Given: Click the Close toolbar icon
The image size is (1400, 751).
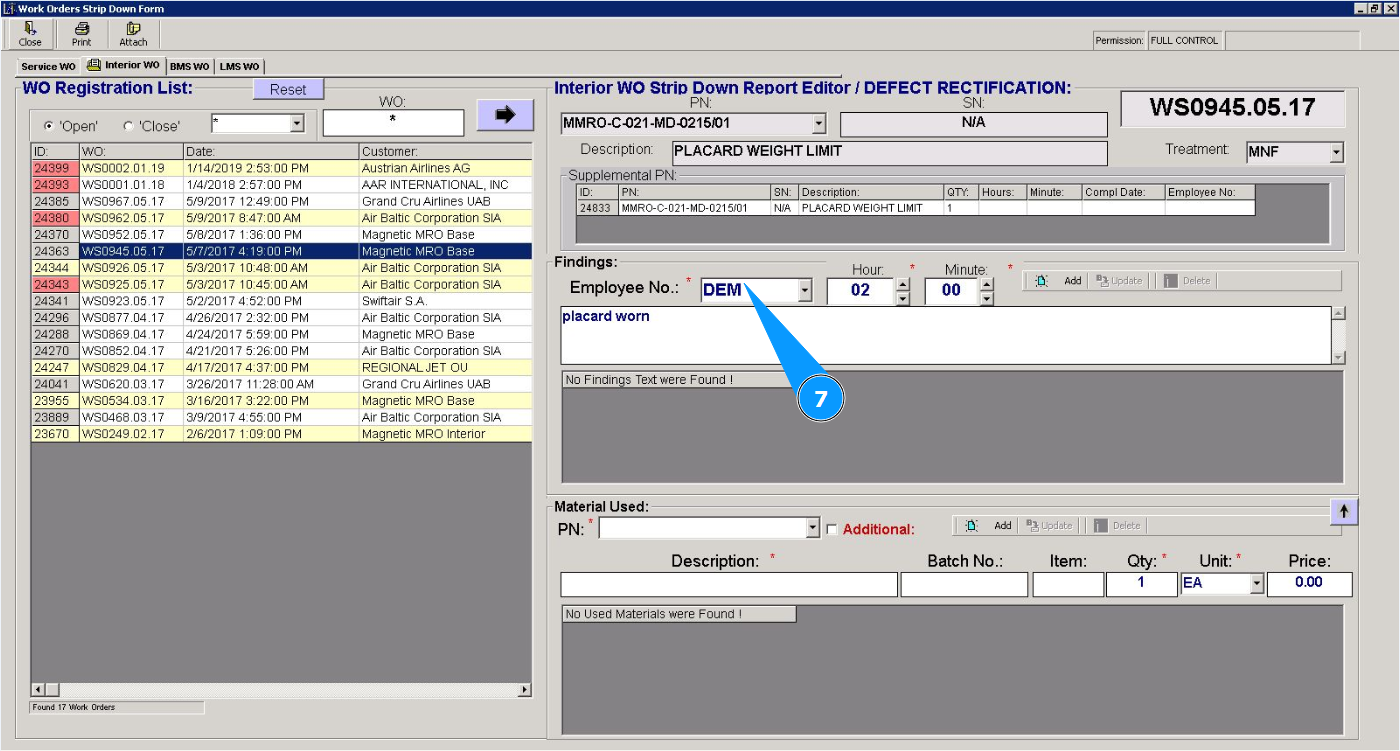Looking at the screenshot, I should 30,34.
